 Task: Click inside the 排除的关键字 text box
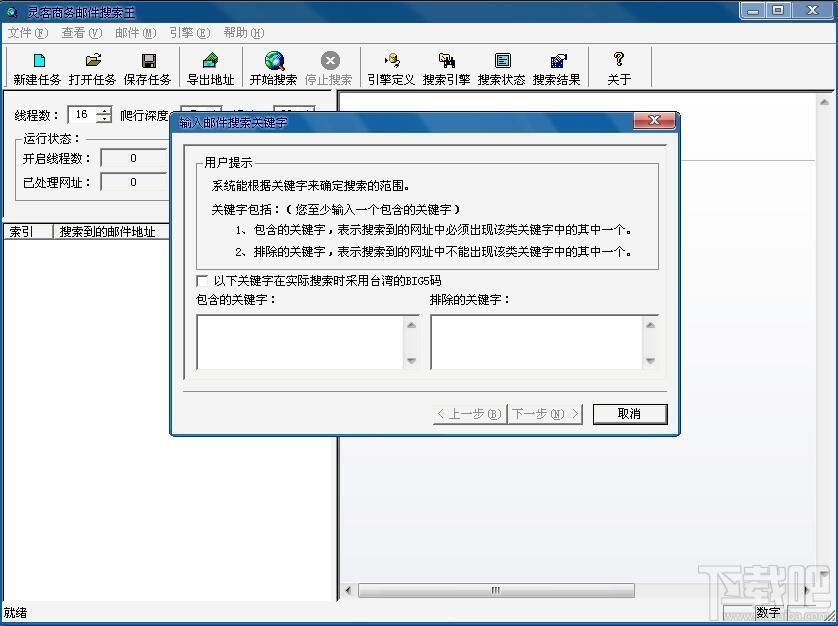click(537, 342)
